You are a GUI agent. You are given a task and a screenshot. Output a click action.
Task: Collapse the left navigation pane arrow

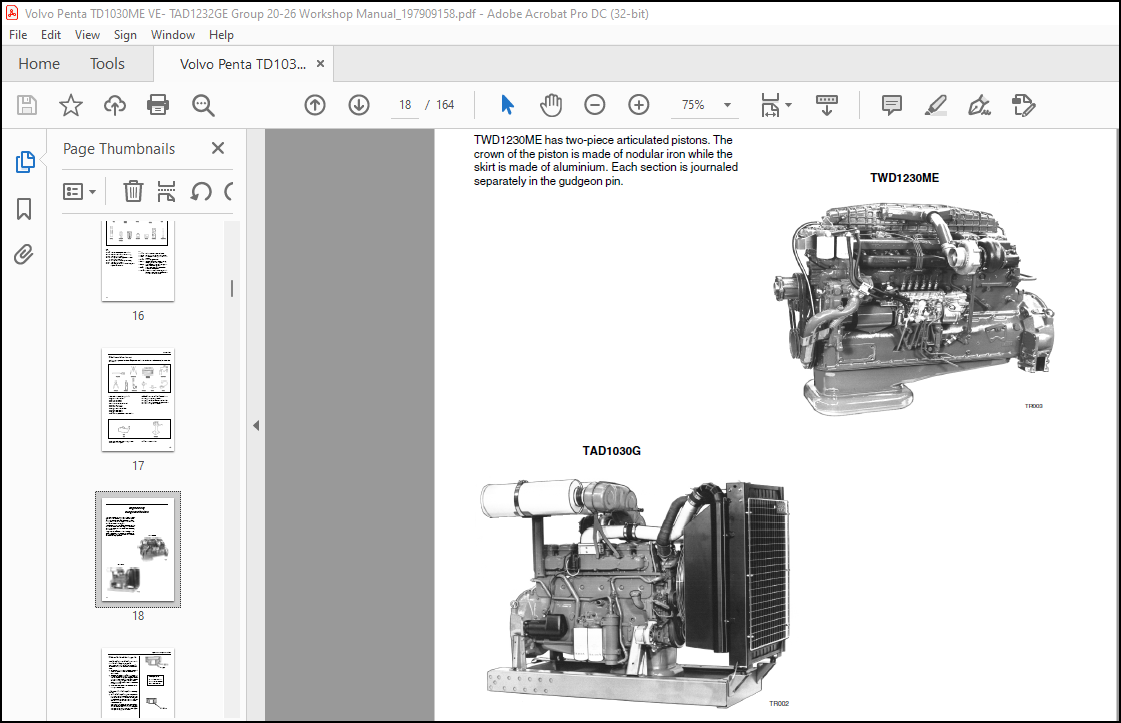point(256,426)
